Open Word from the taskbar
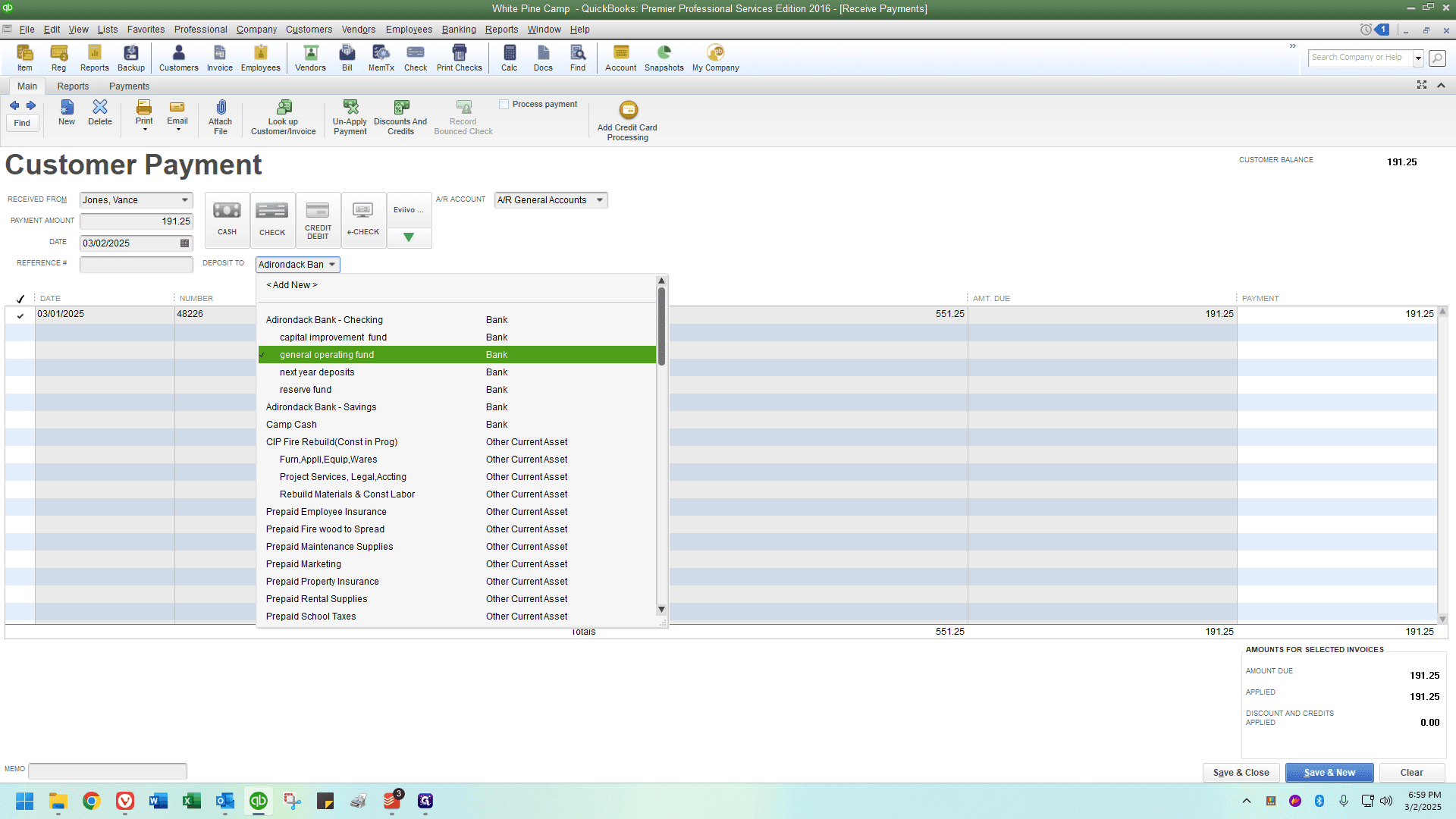This screenshot has width=1456, height=819. pyautogui.click(x=158, y=802)
